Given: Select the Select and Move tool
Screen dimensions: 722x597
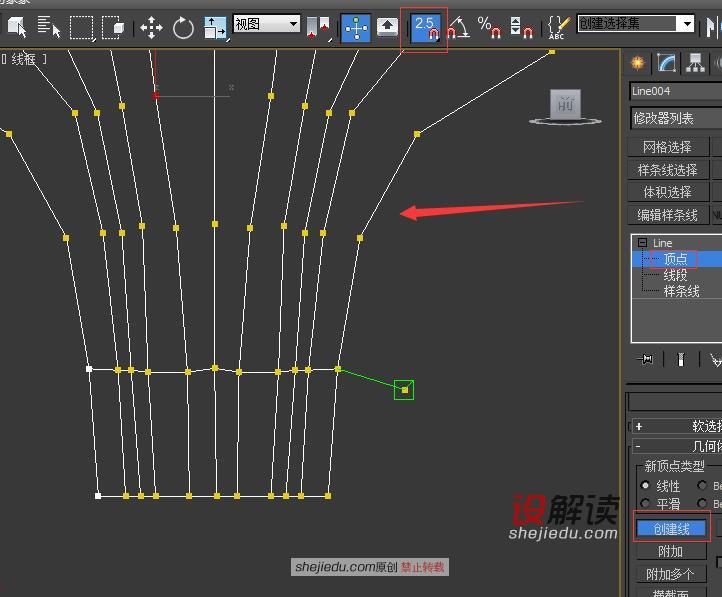Looking at the screenshot, I should (151, 28).
